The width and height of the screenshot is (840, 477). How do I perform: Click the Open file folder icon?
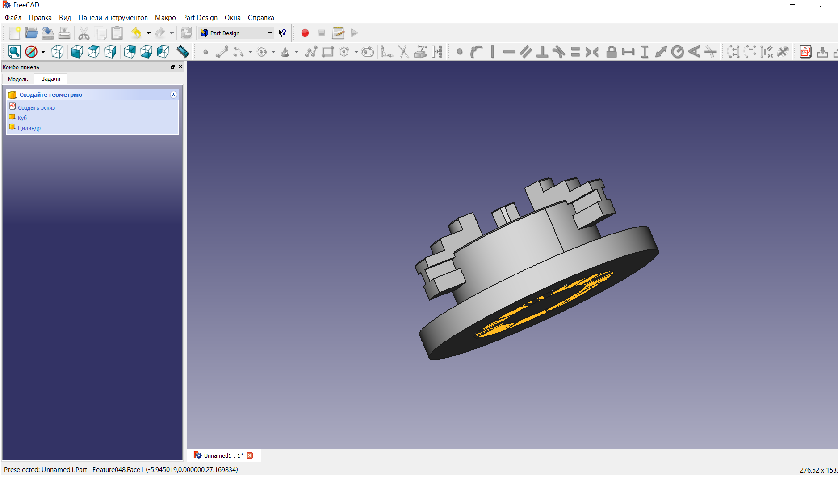coord(31,33)
